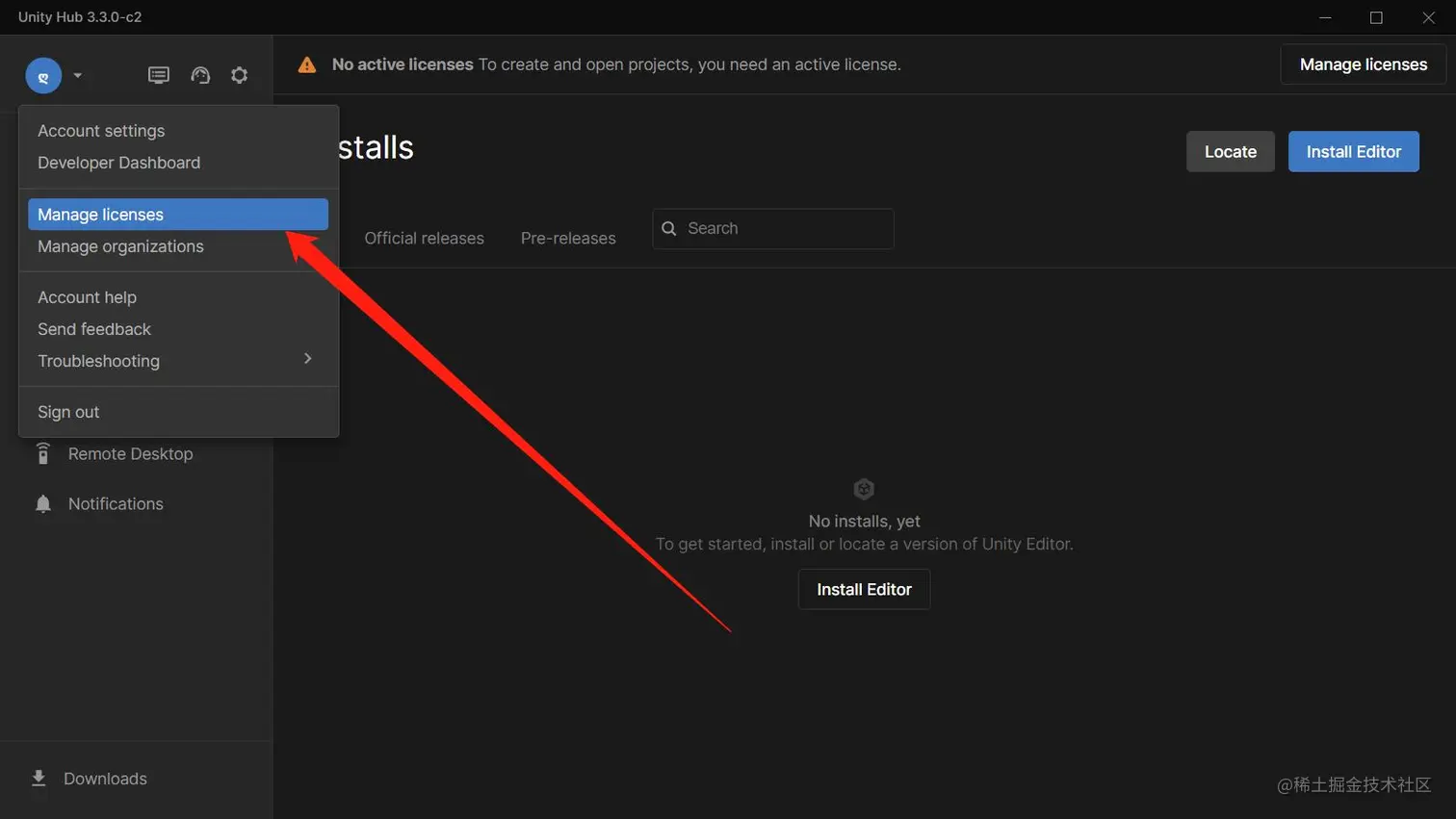Image resolution: width=1456 pixels, height=819 pixels.
Task: Click the Notifications bell icon
Action: coord(42,504)
